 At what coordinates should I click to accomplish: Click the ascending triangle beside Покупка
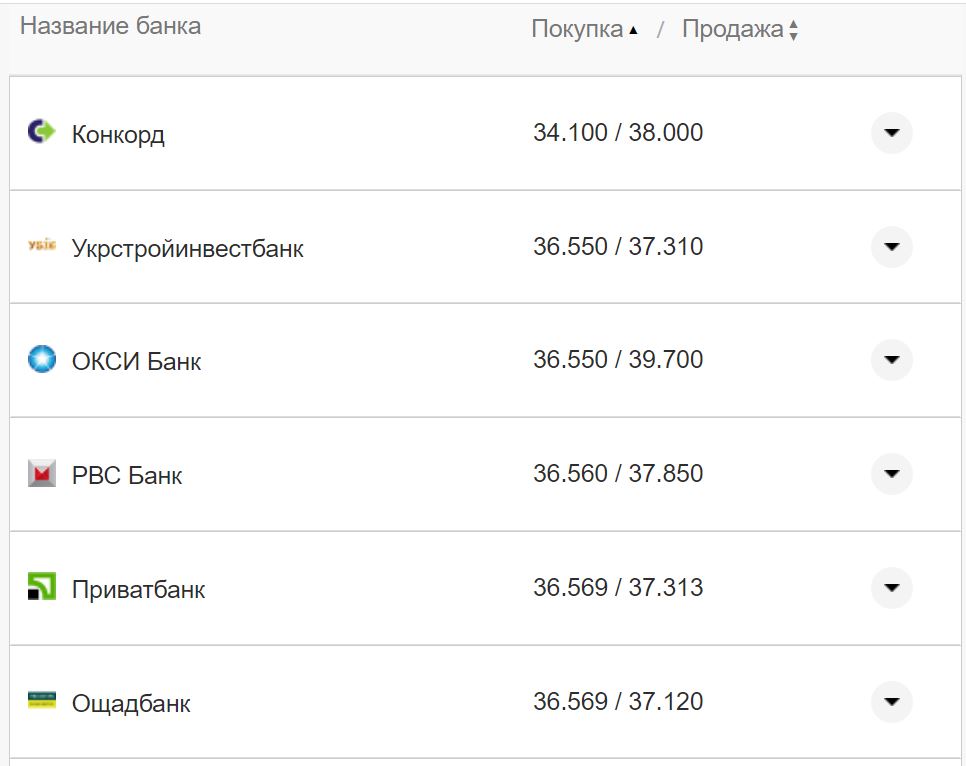633,30
